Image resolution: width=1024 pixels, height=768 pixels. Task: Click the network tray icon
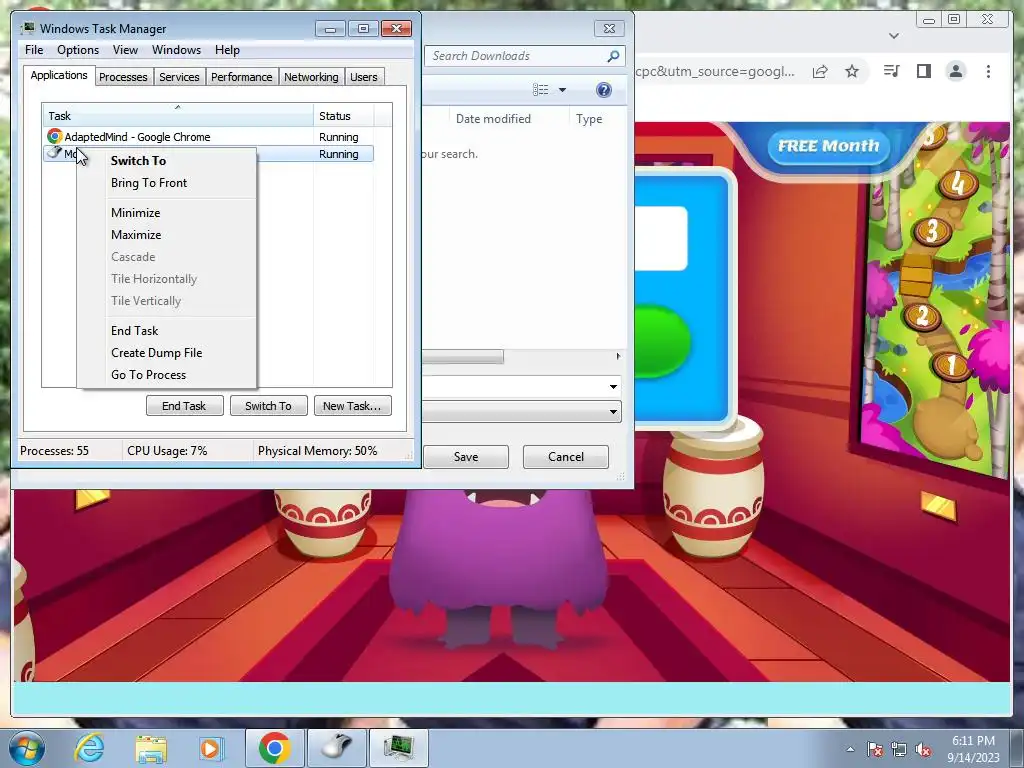(x=899, y=749)
